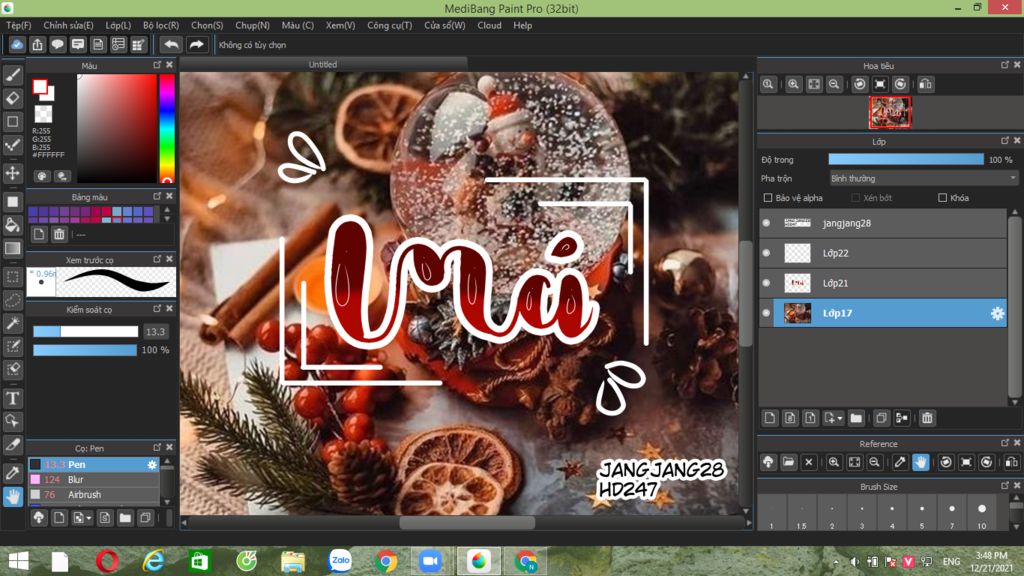Select the Text tool

[x=12, y=398]
